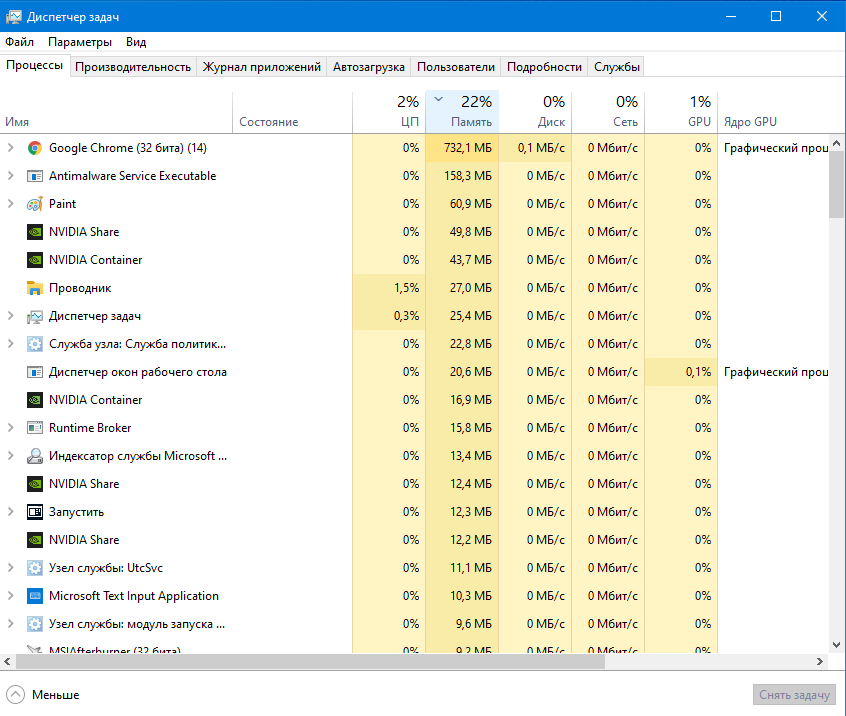Click the Task Manager title bar icon
Image resolution: width=846 pixels, height=716 pixels.
13,17
